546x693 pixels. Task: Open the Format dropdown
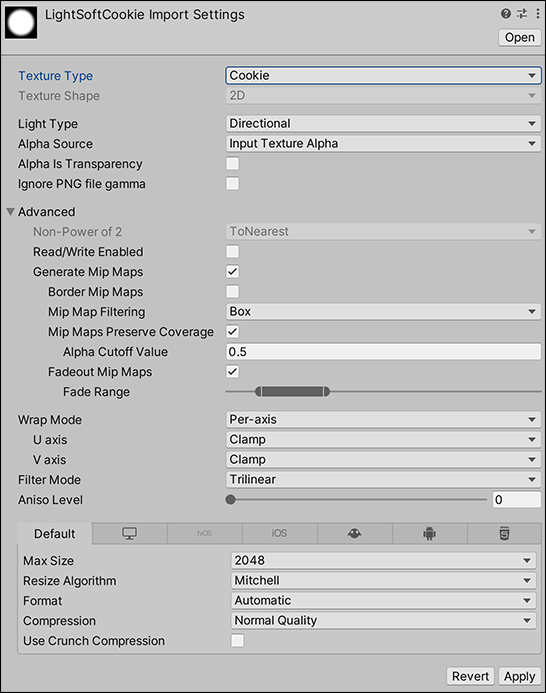[x=383, y=601]
